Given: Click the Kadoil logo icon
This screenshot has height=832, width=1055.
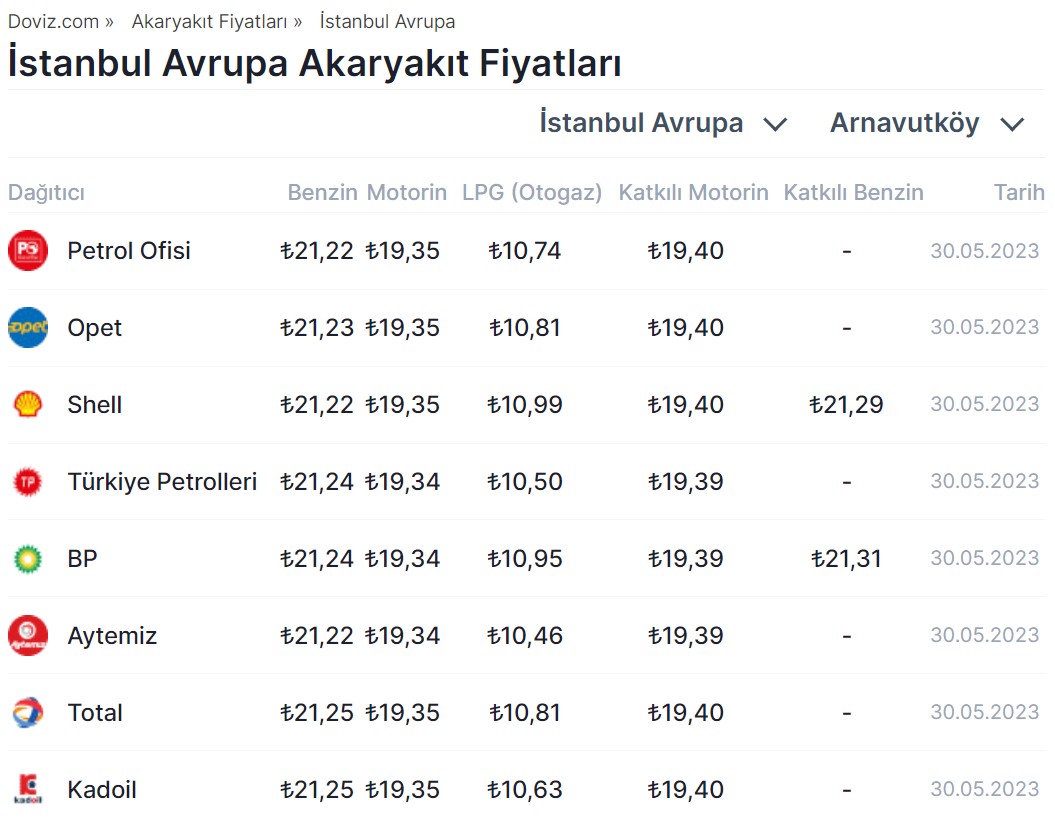Looking at the screenshot, I should click(28, 790).
